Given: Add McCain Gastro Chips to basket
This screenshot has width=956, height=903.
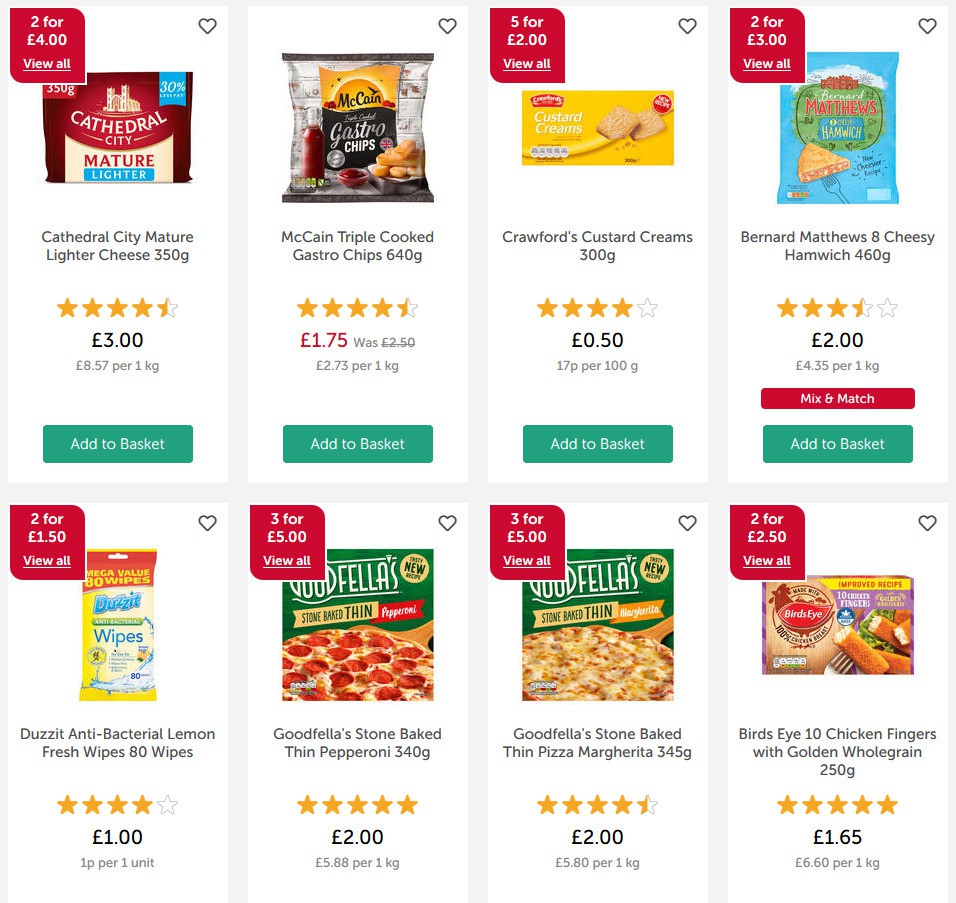Looking at the screenshot, I should click(358, 444).
